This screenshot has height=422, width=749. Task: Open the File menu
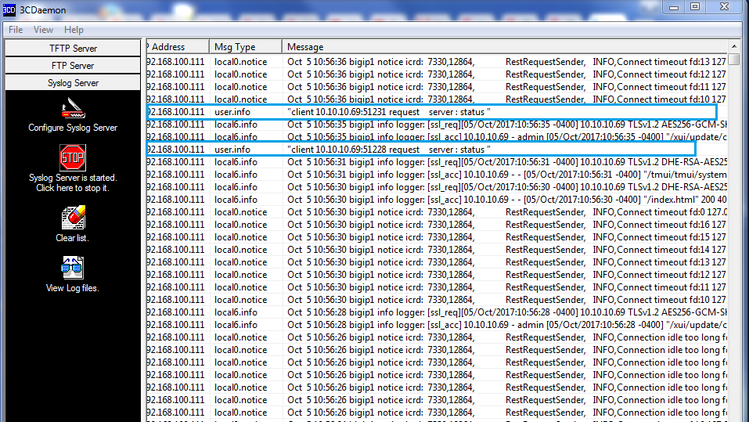click(15, 30)
